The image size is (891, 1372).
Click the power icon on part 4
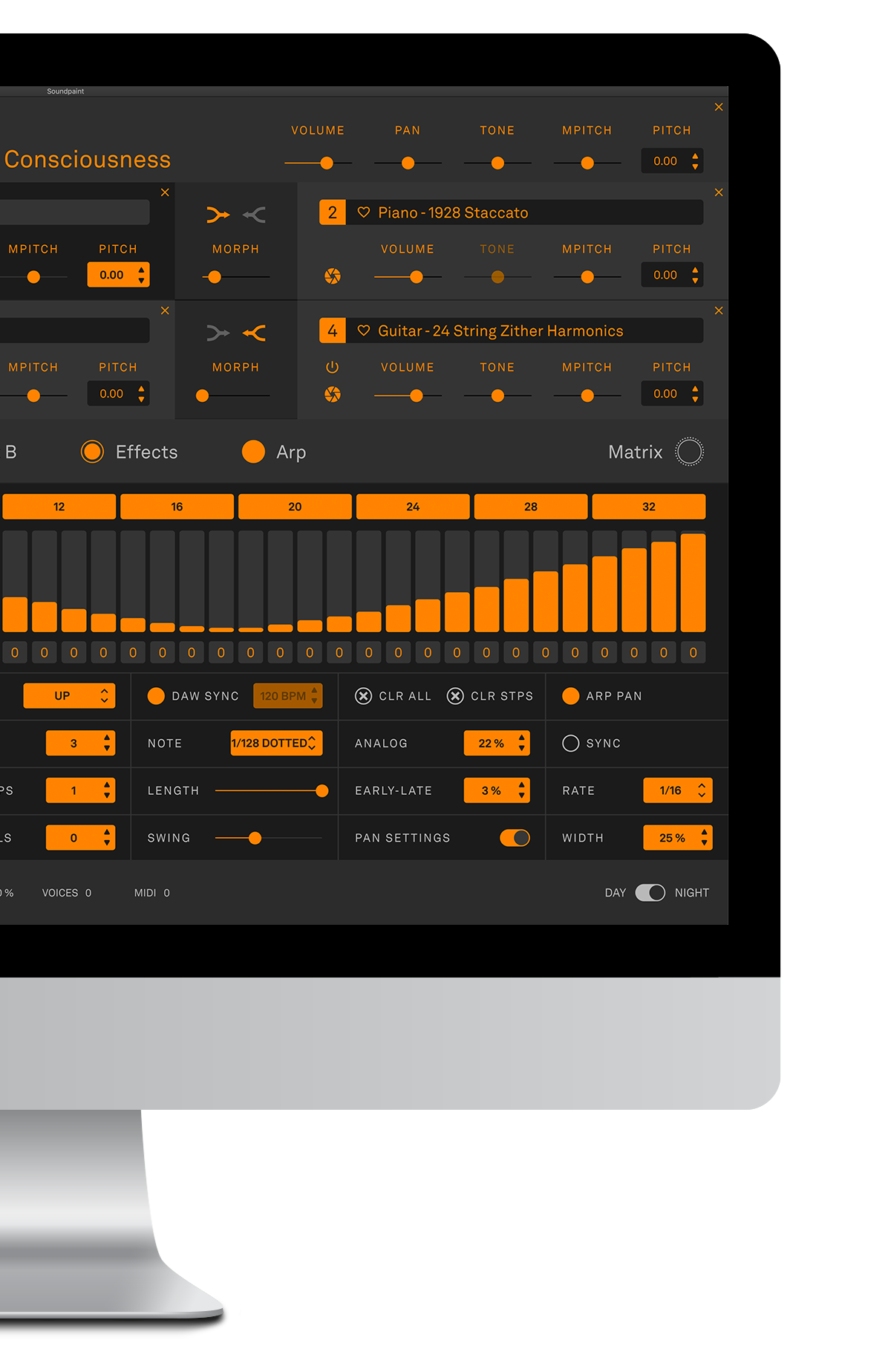[x=332, y=367]
